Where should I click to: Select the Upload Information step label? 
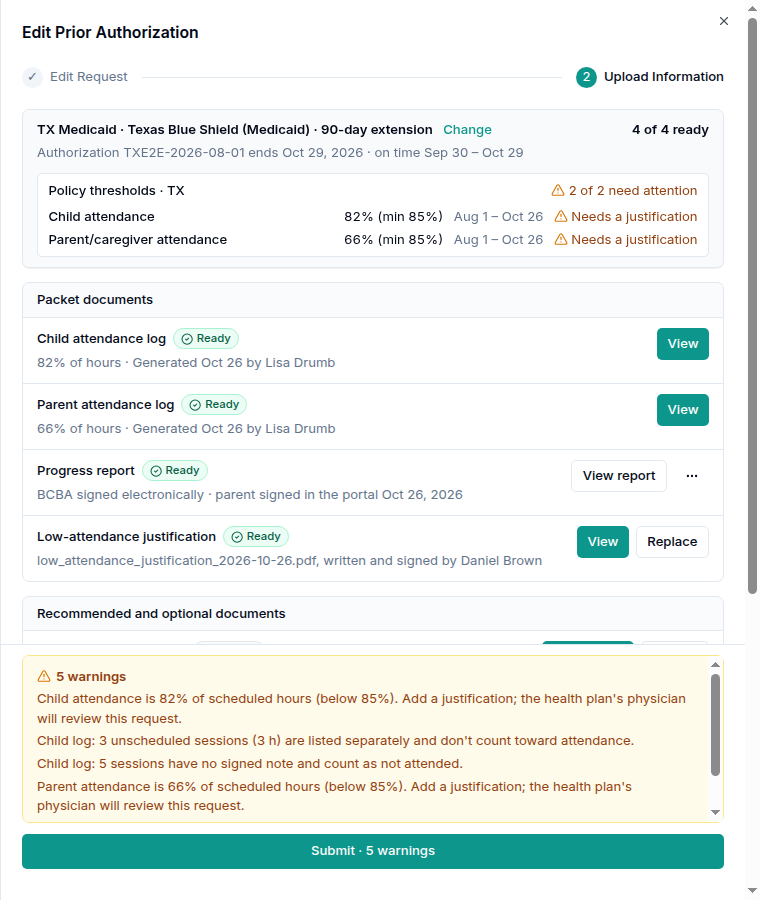pyautogui.click(x=664, y=77)
